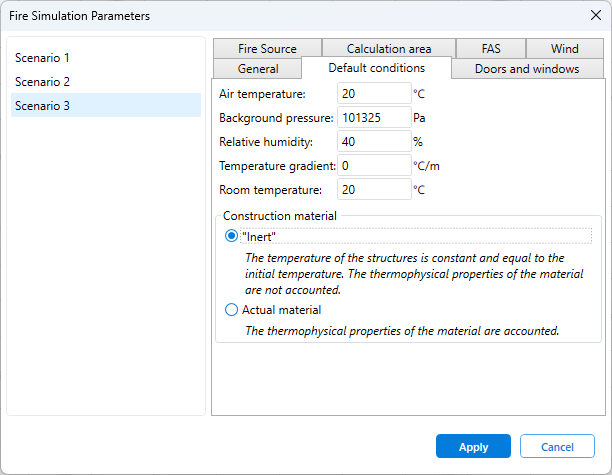Viewport: 612px width, 475px height.
Task: Select the Default conditions tab
Action: click(376, 68)
